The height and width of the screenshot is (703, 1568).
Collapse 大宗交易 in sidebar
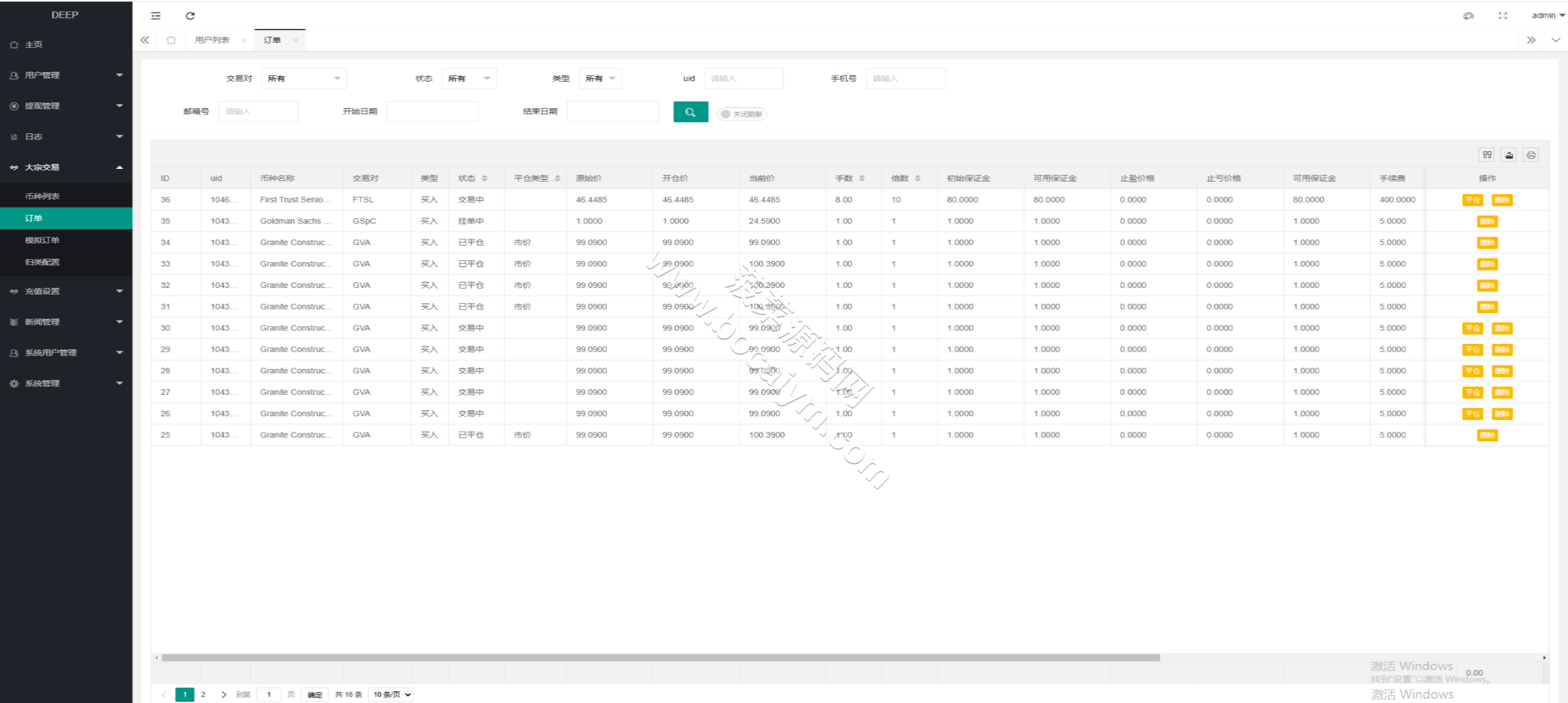[x=66, y=167]
